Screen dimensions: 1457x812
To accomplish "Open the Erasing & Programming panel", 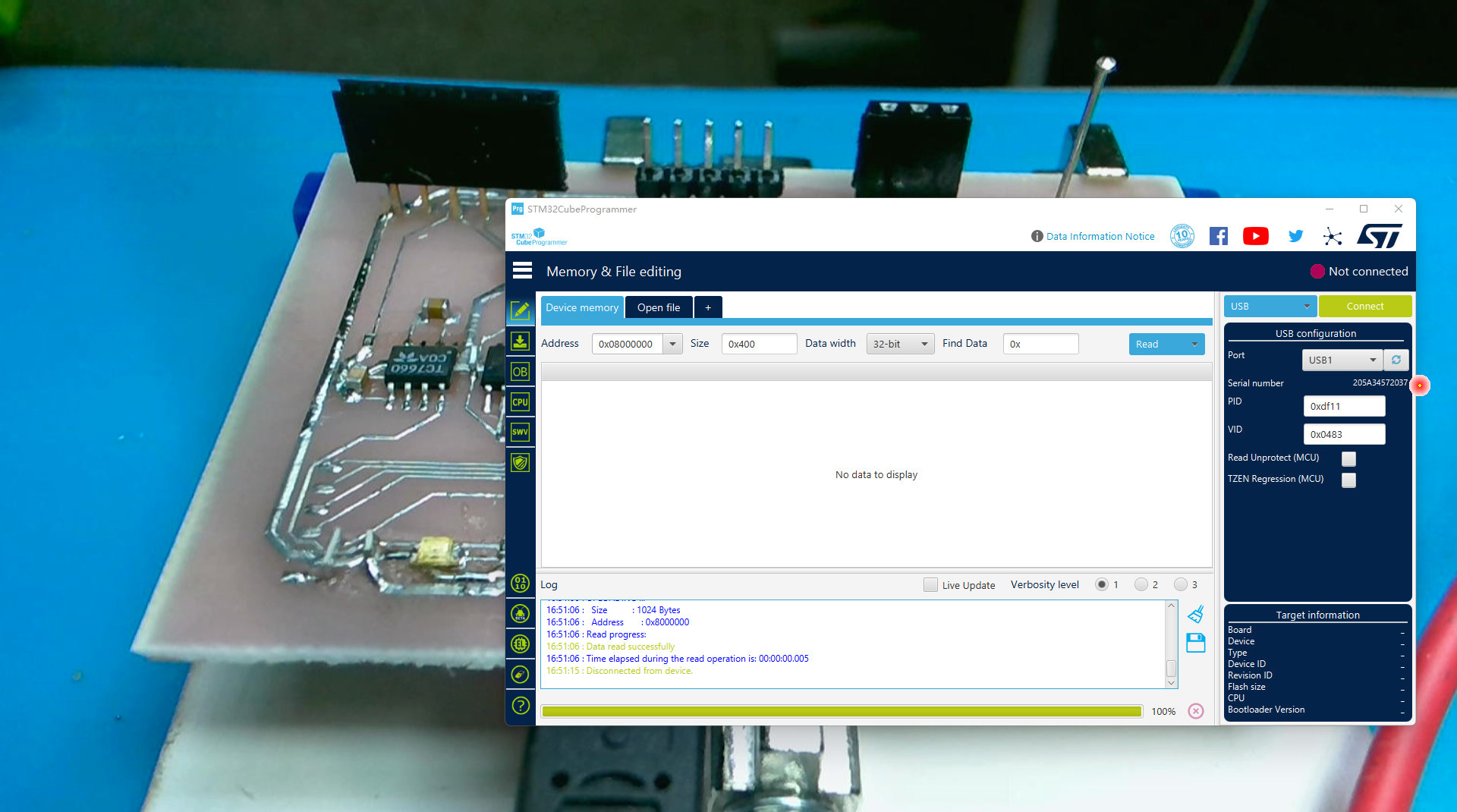I will pos(521,341).
